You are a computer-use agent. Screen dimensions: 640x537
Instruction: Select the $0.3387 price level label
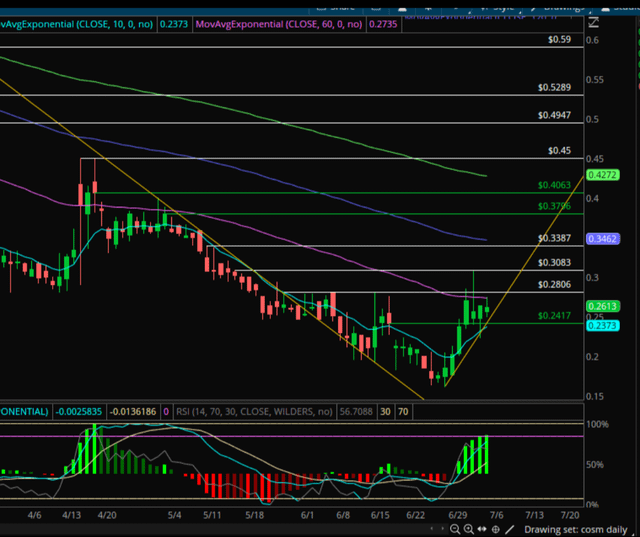pos(554,238)
